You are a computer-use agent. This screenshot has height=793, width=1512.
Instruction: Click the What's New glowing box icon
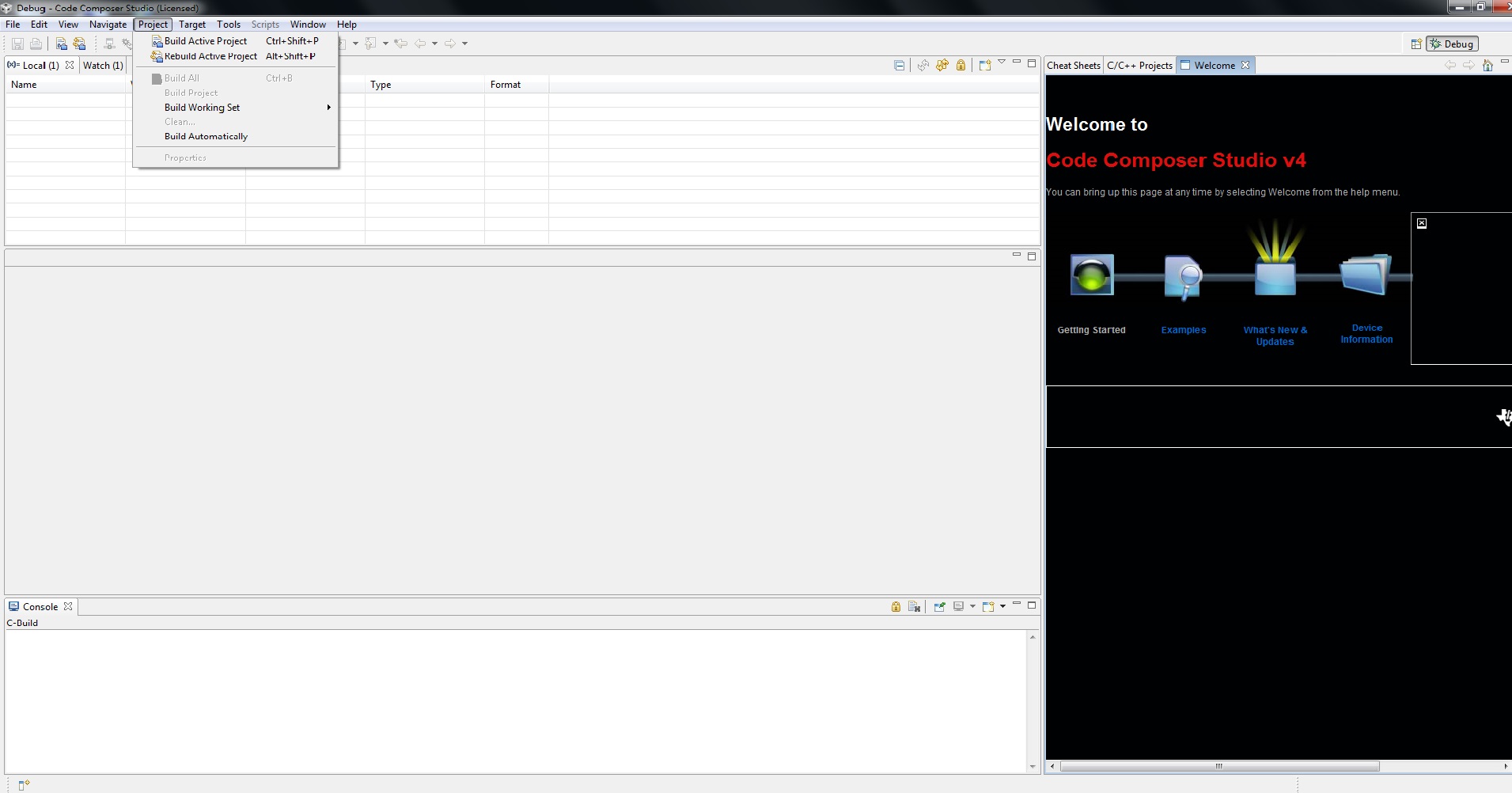pyautogui.click(x=1275, y=258)
